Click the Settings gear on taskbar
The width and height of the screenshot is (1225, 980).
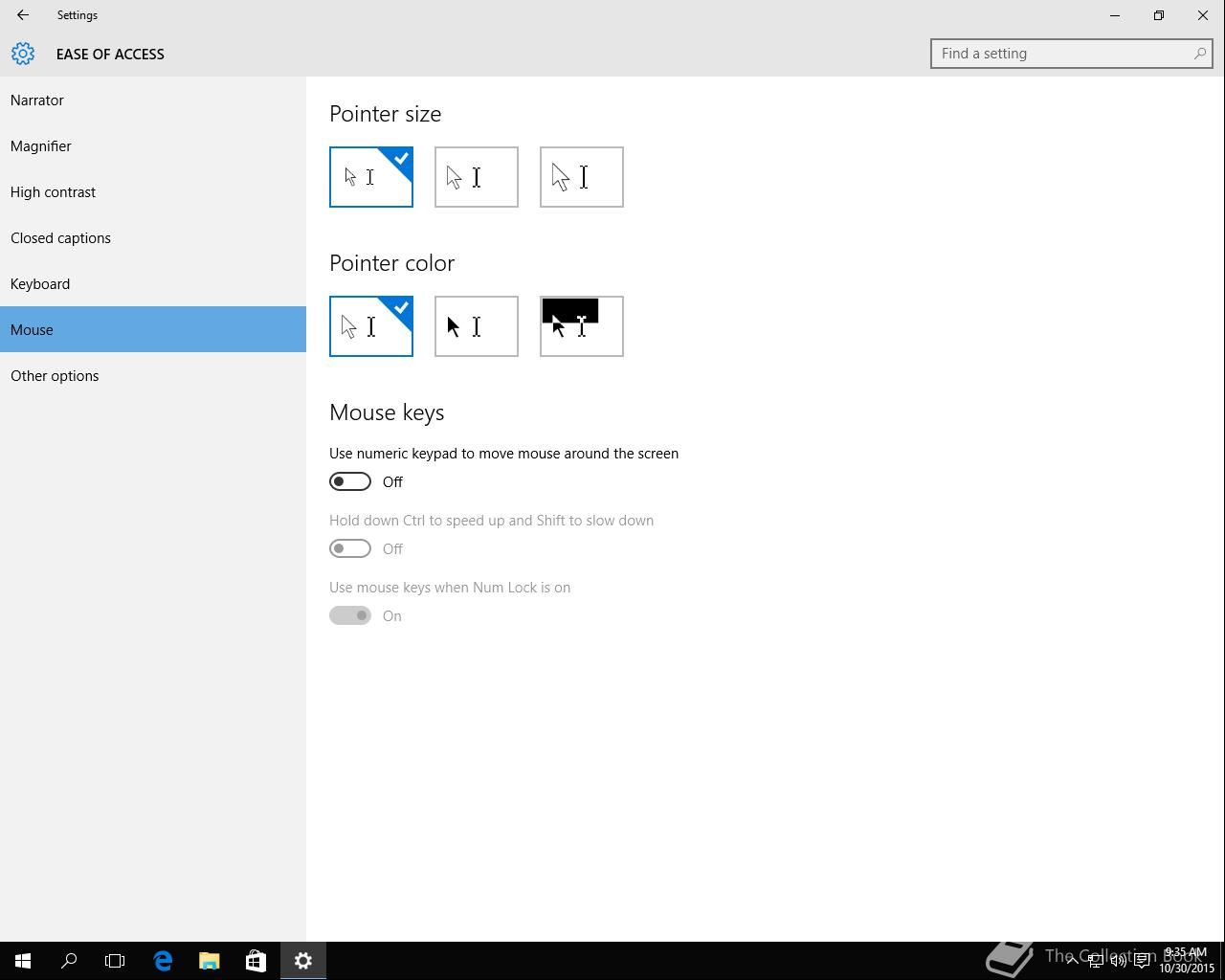[x=303, y=961]
